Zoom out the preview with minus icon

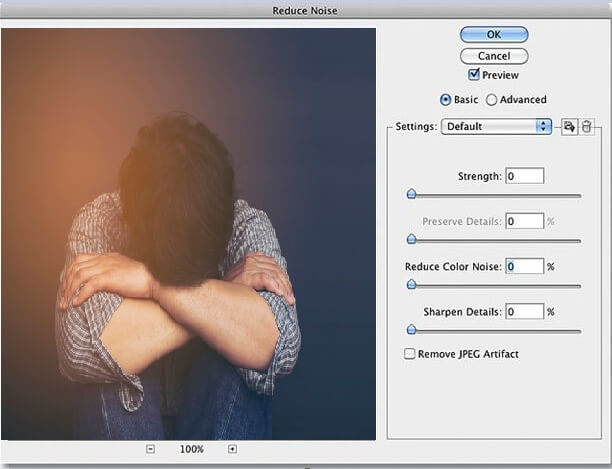150,449
